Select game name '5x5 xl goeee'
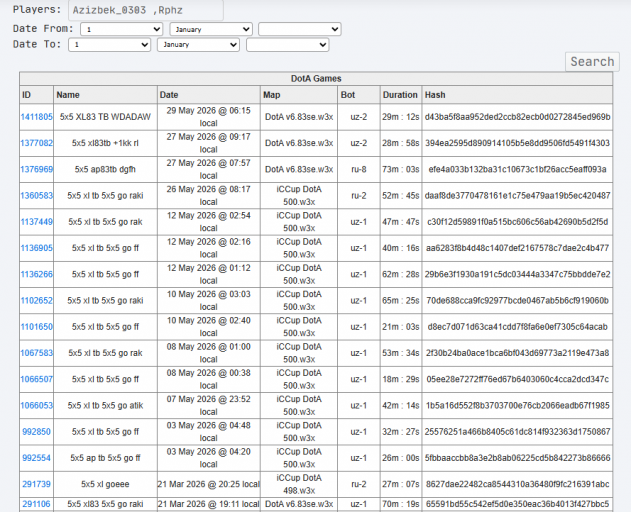Image resolution: width=631 pixels, height=512 pixels. point(105,484)
